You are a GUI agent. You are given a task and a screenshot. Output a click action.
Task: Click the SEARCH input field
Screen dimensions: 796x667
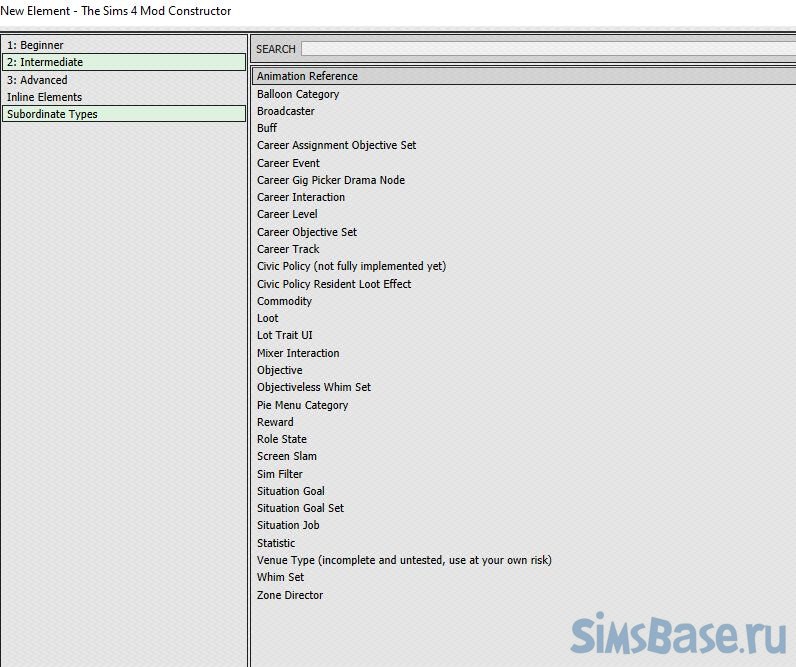(547, 49)
